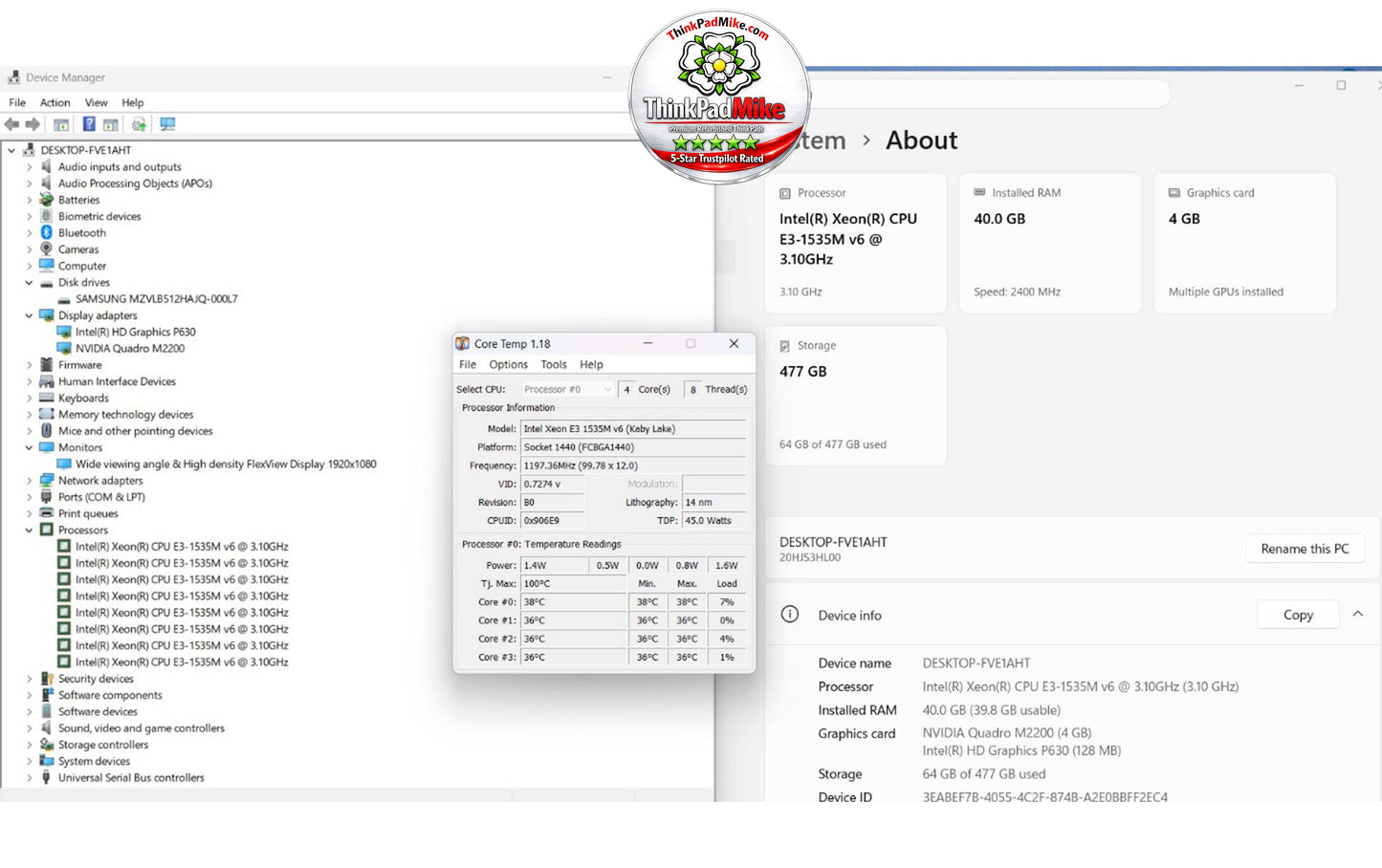Select the Human Interface Devices label
This screenshot has width=1382, height=868.
(117, 381)
